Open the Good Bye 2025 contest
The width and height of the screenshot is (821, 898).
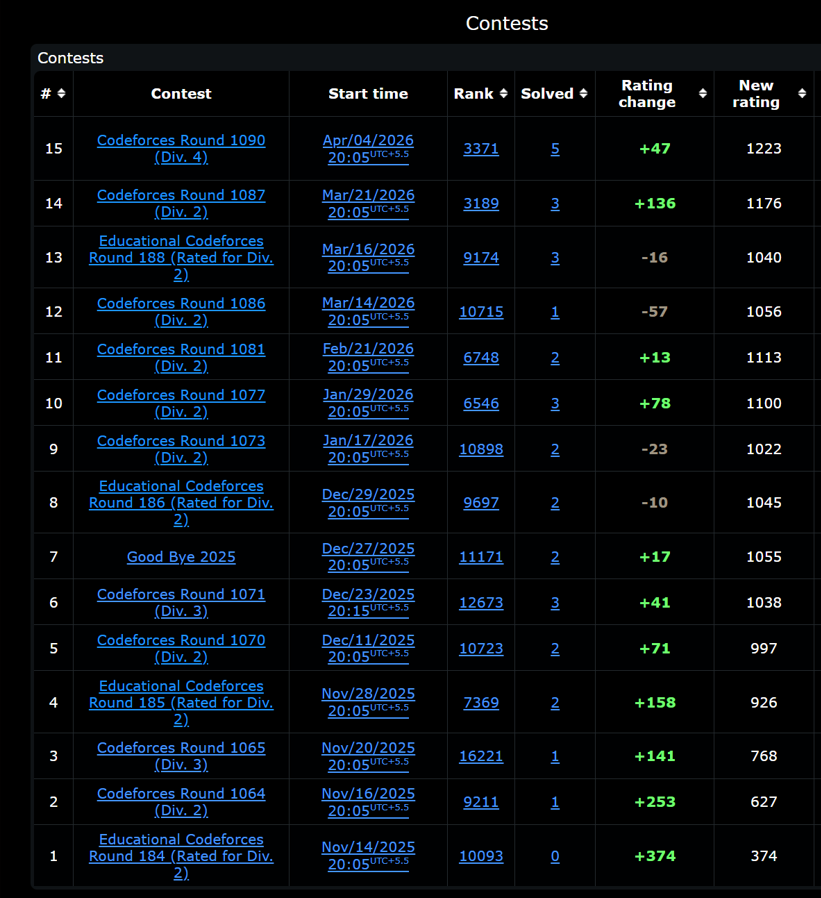click(181, 557)
